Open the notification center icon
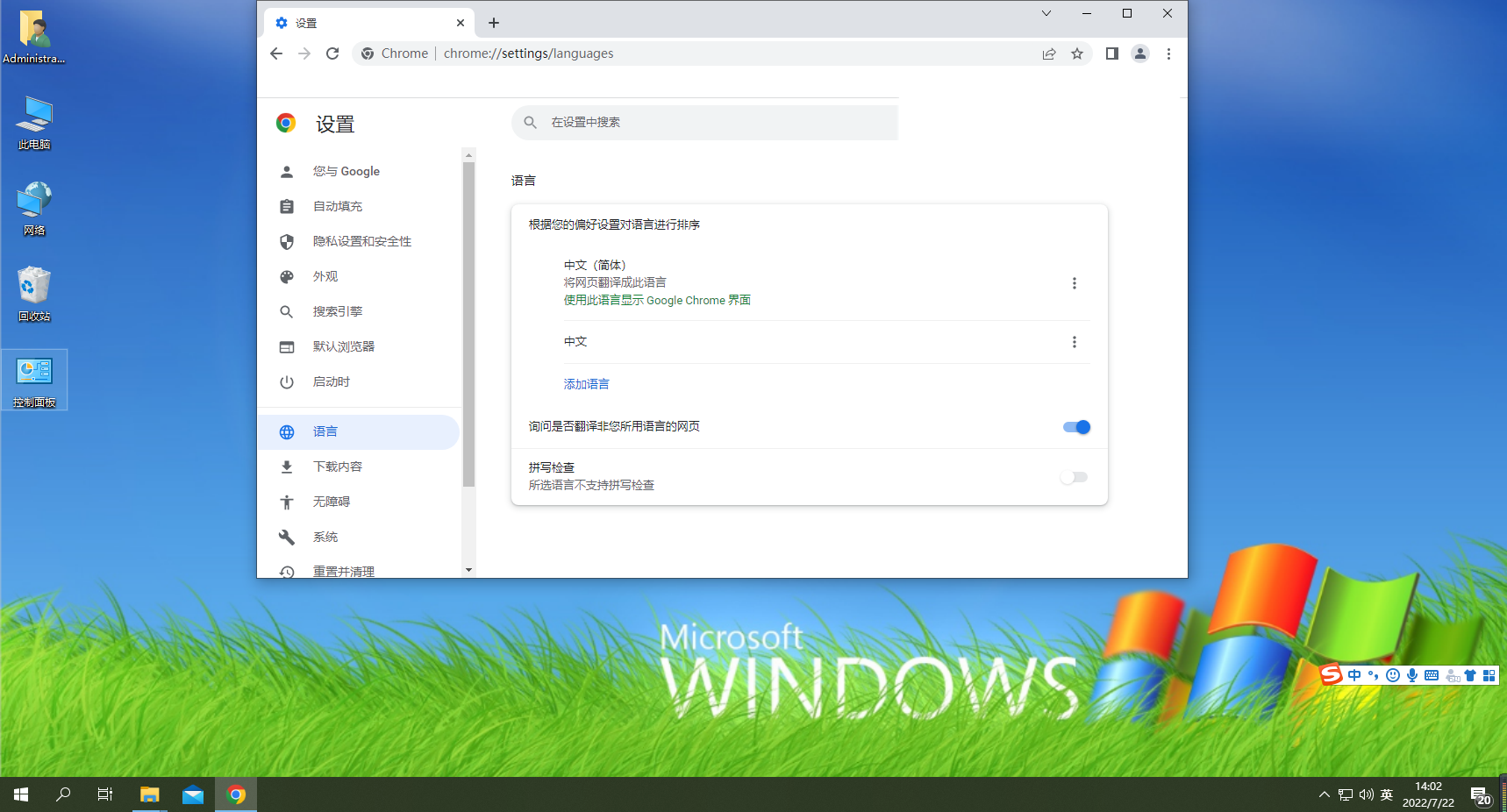This screenshot has height=812, width=1507. tap(1482, 796)
